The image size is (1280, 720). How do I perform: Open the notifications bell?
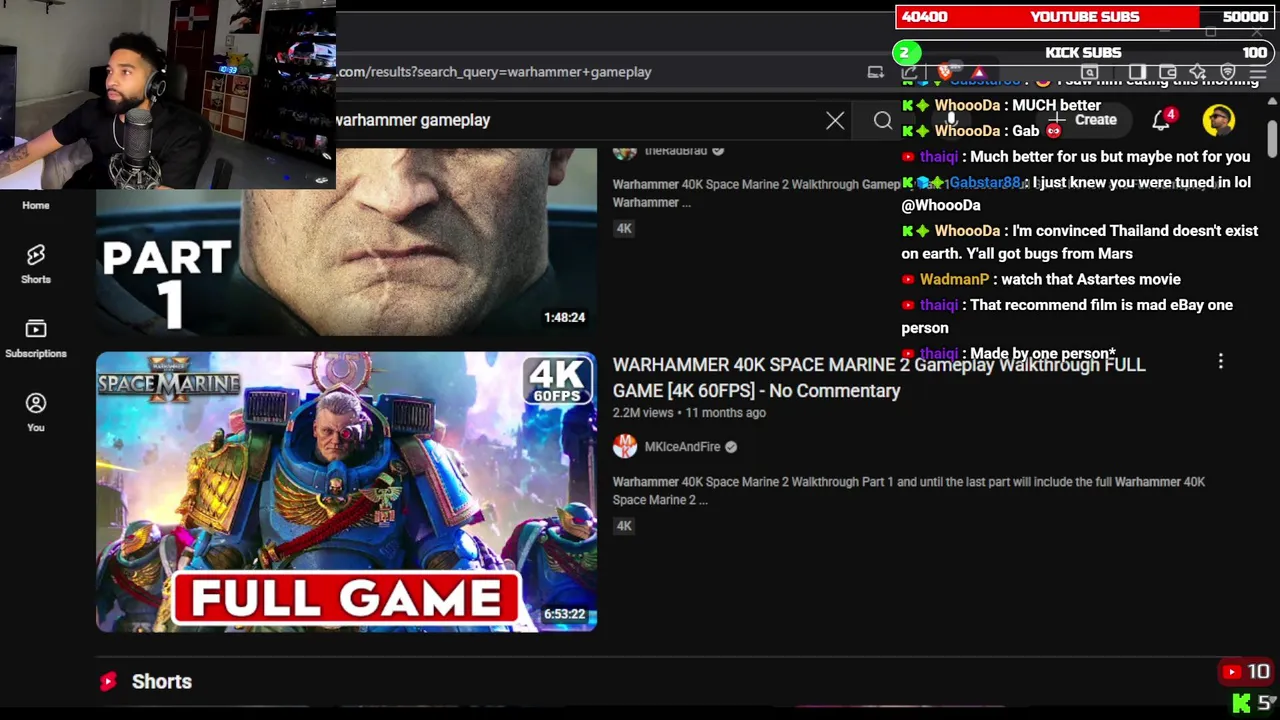point(1162,121)
